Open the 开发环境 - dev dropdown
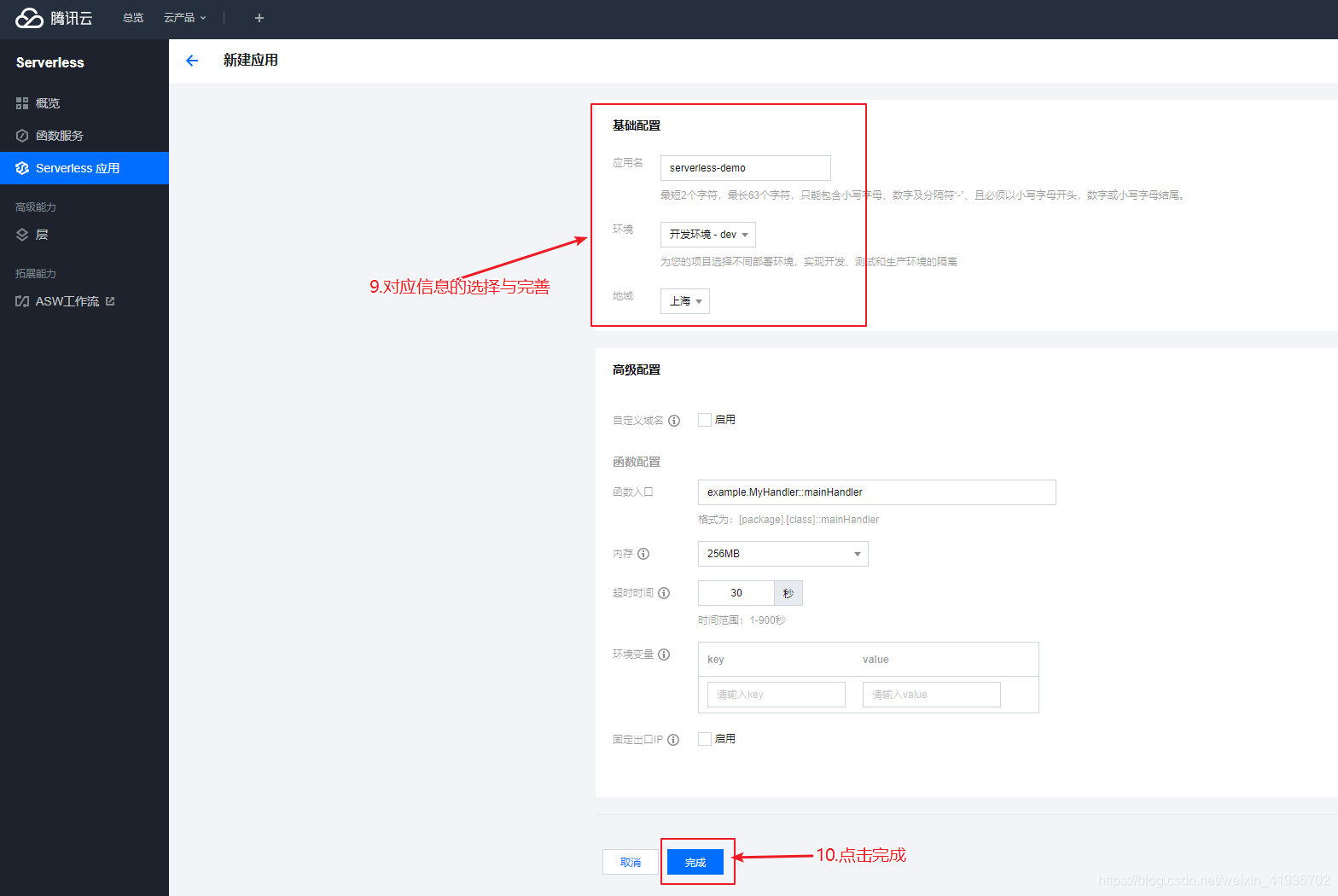 (708, 235)
